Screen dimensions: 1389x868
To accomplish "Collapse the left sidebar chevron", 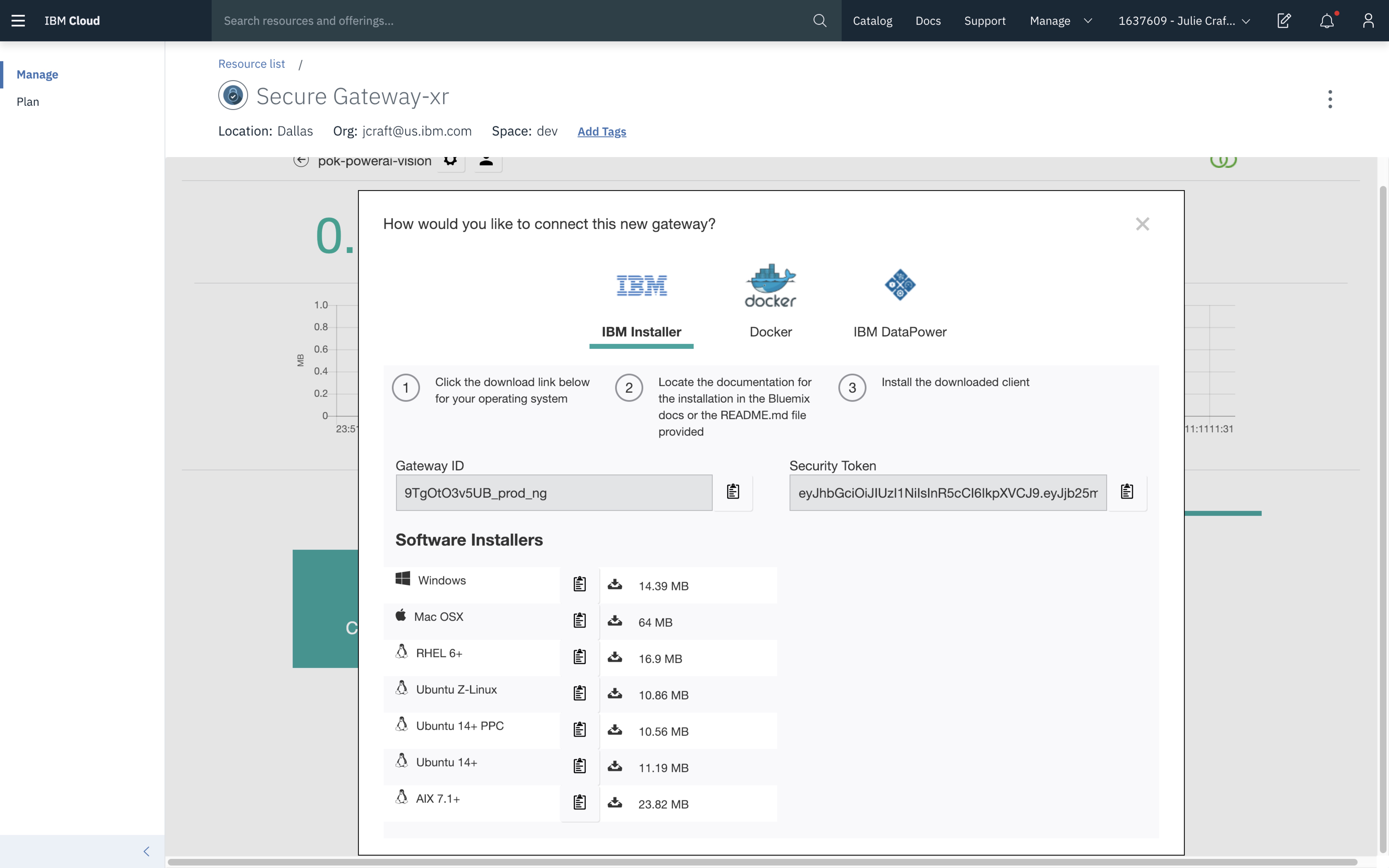I will coord(146,851).
